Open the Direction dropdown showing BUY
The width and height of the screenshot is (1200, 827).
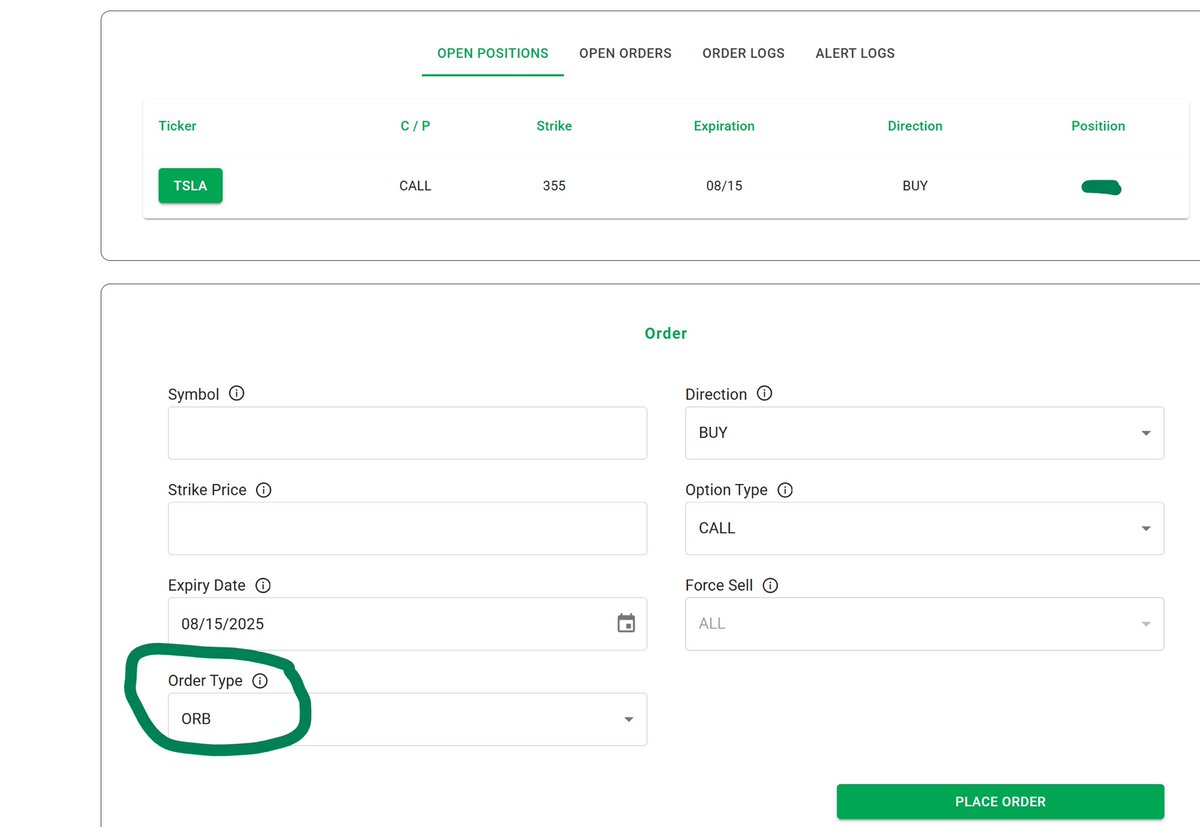tap(924, 433)
